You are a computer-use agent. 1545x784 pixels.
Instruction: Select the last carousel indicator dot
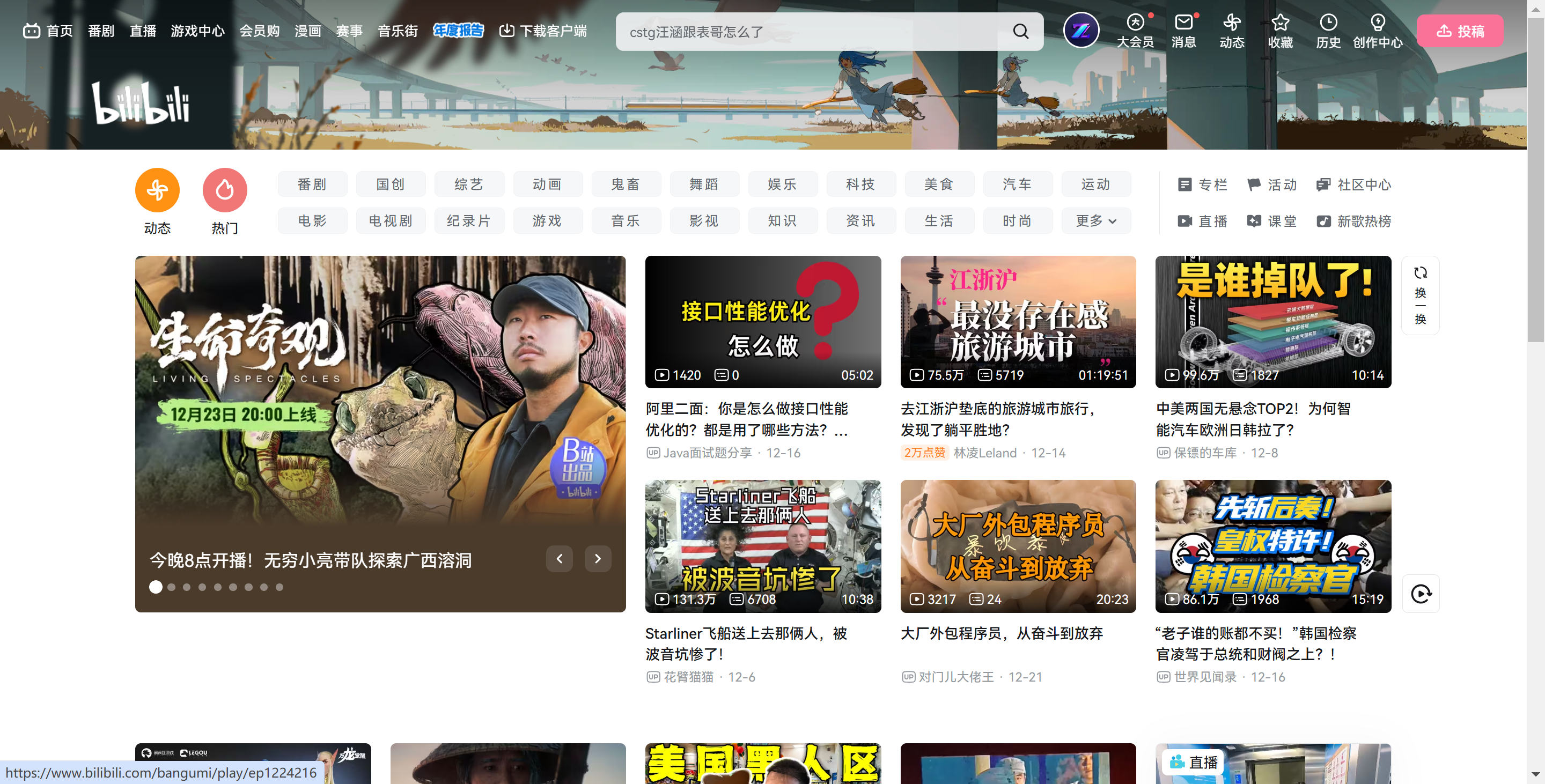click(279, 587)
